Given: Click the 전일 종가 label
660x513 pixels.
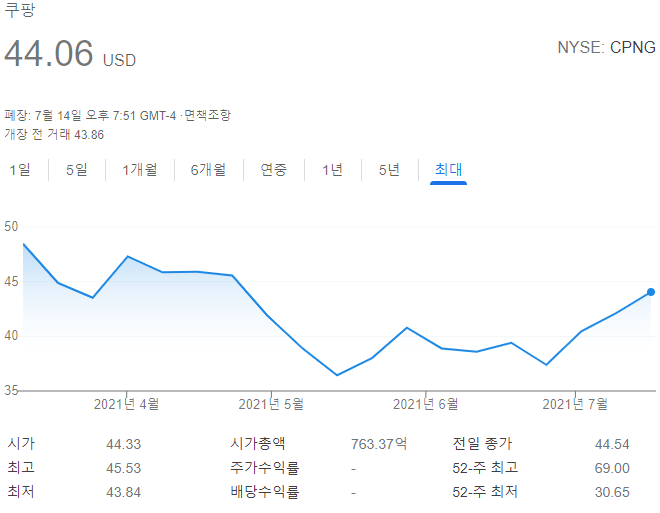Looking at the screenshot, I should [482, 443].
